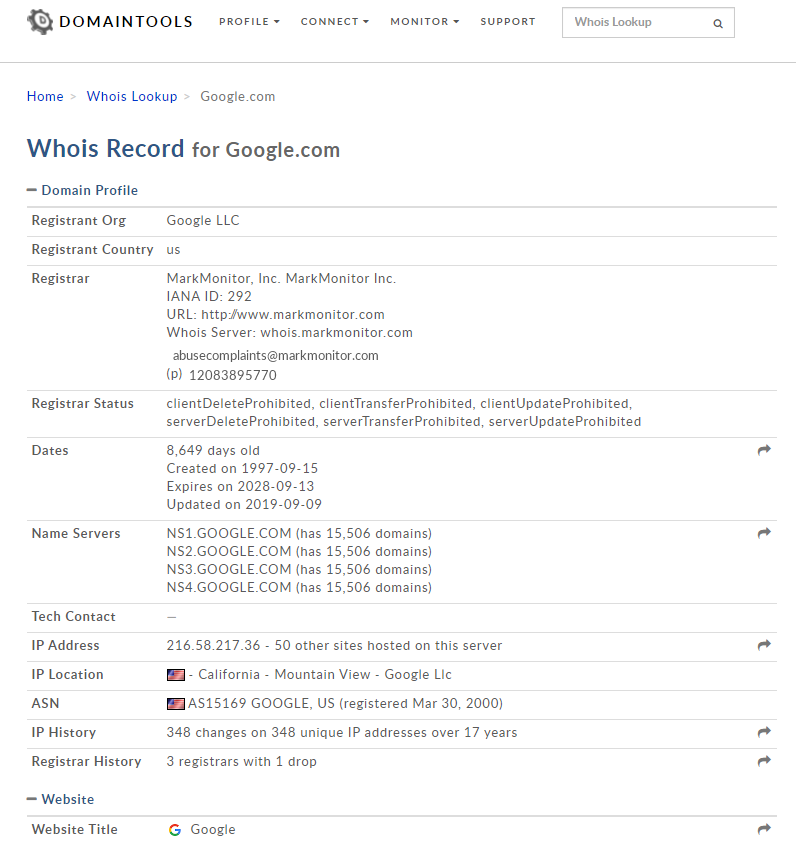Select the phone number 12083895770
The height and width of the screenshot is (843, 796).
[233, 375]
